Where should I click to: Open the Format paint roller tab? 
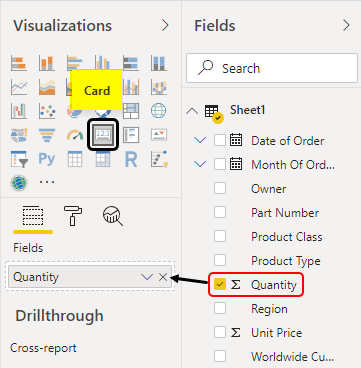click(73, 216)
